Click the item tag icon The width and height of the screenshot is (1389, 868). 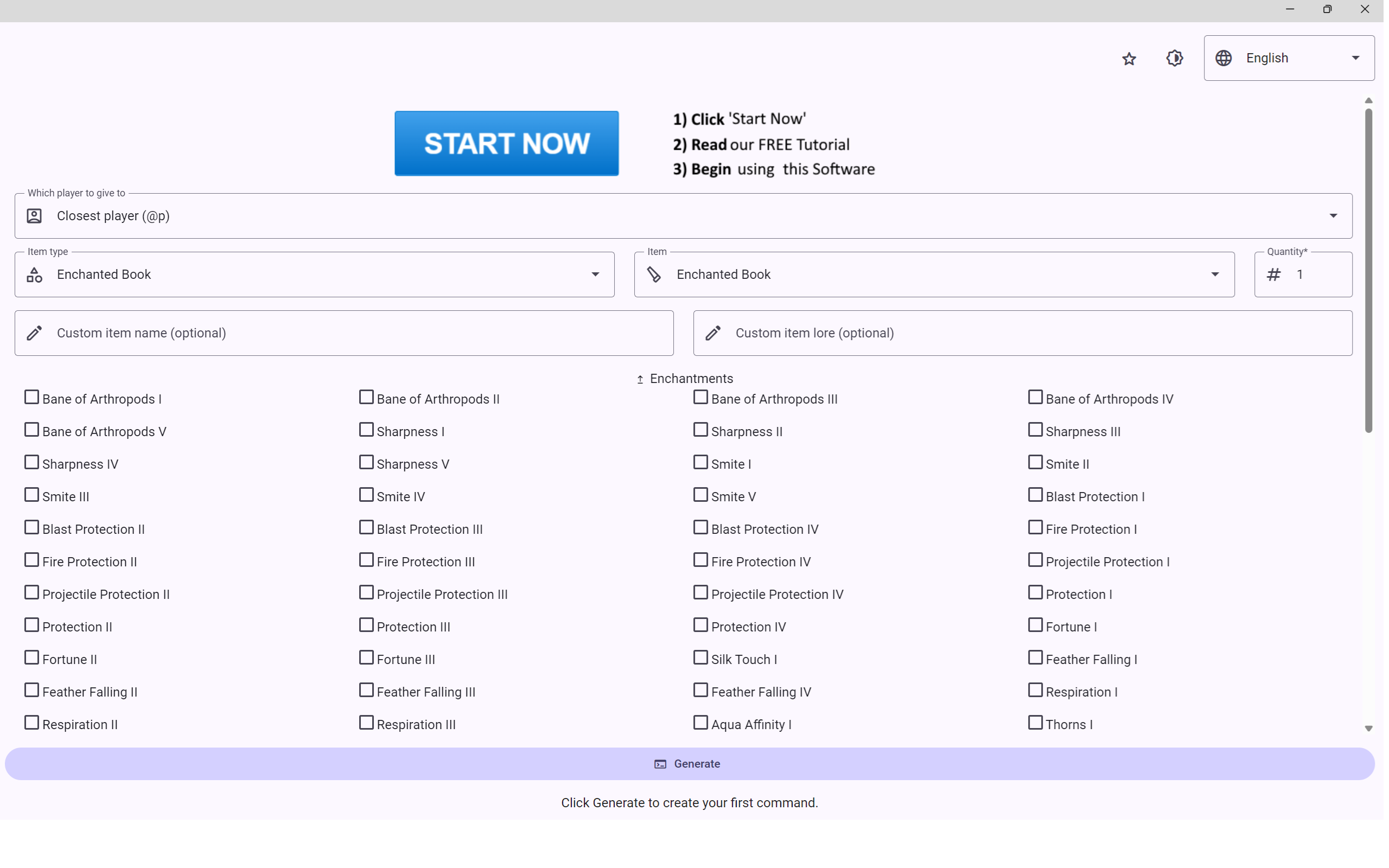654,275
